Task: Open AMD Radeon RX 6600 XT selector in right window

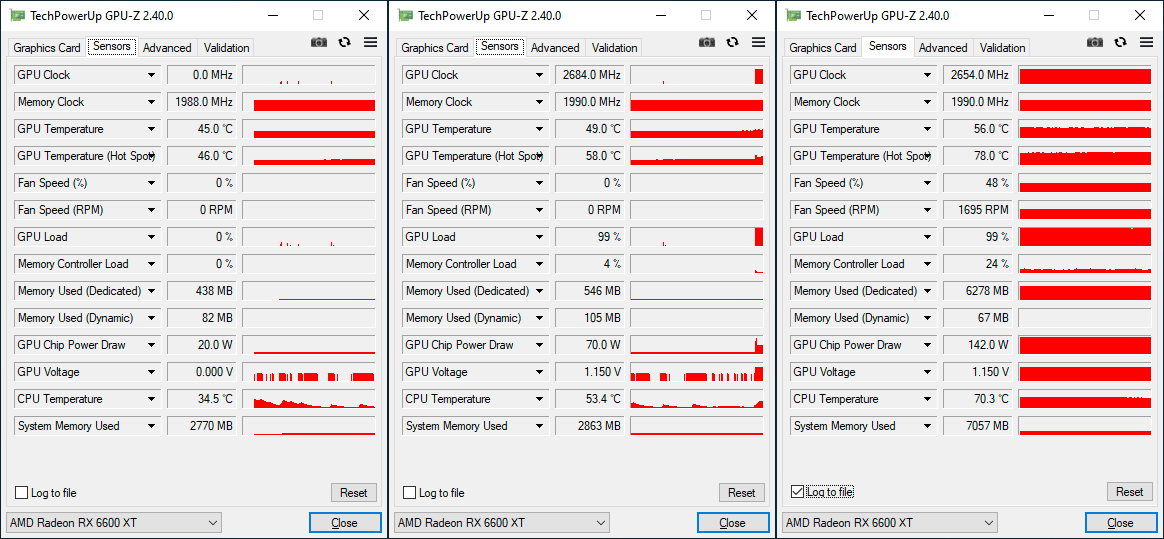Action: pyautogui.click(x=890, y=523)
